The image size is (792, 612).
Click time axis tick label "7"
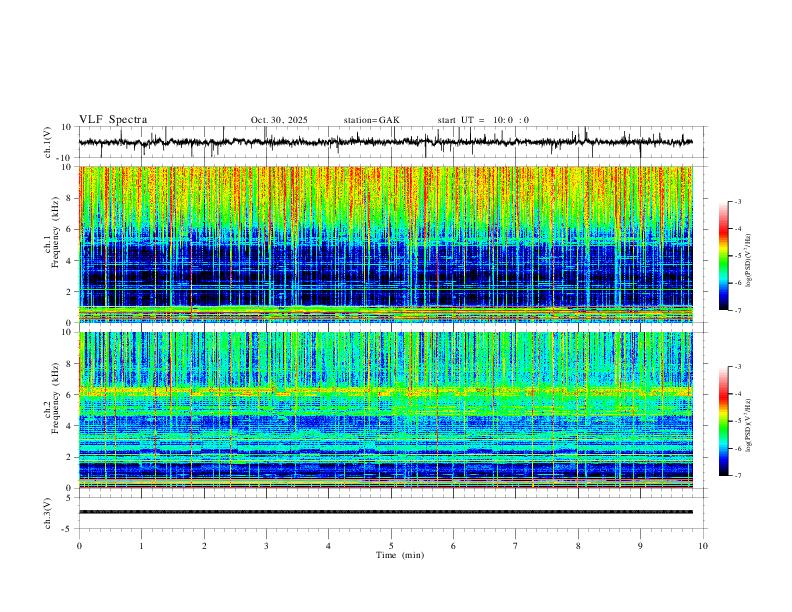coord(516,546)
